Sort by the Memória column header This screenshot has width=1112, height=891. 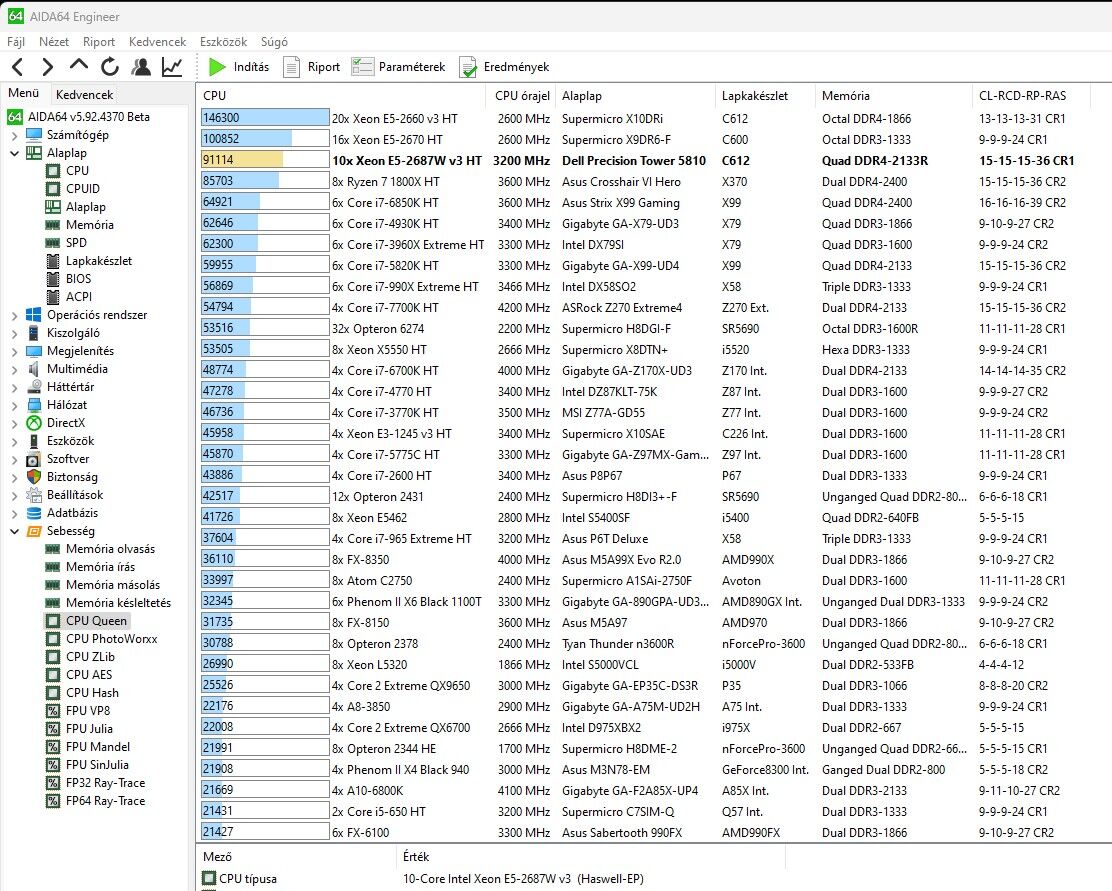(894, 96)
